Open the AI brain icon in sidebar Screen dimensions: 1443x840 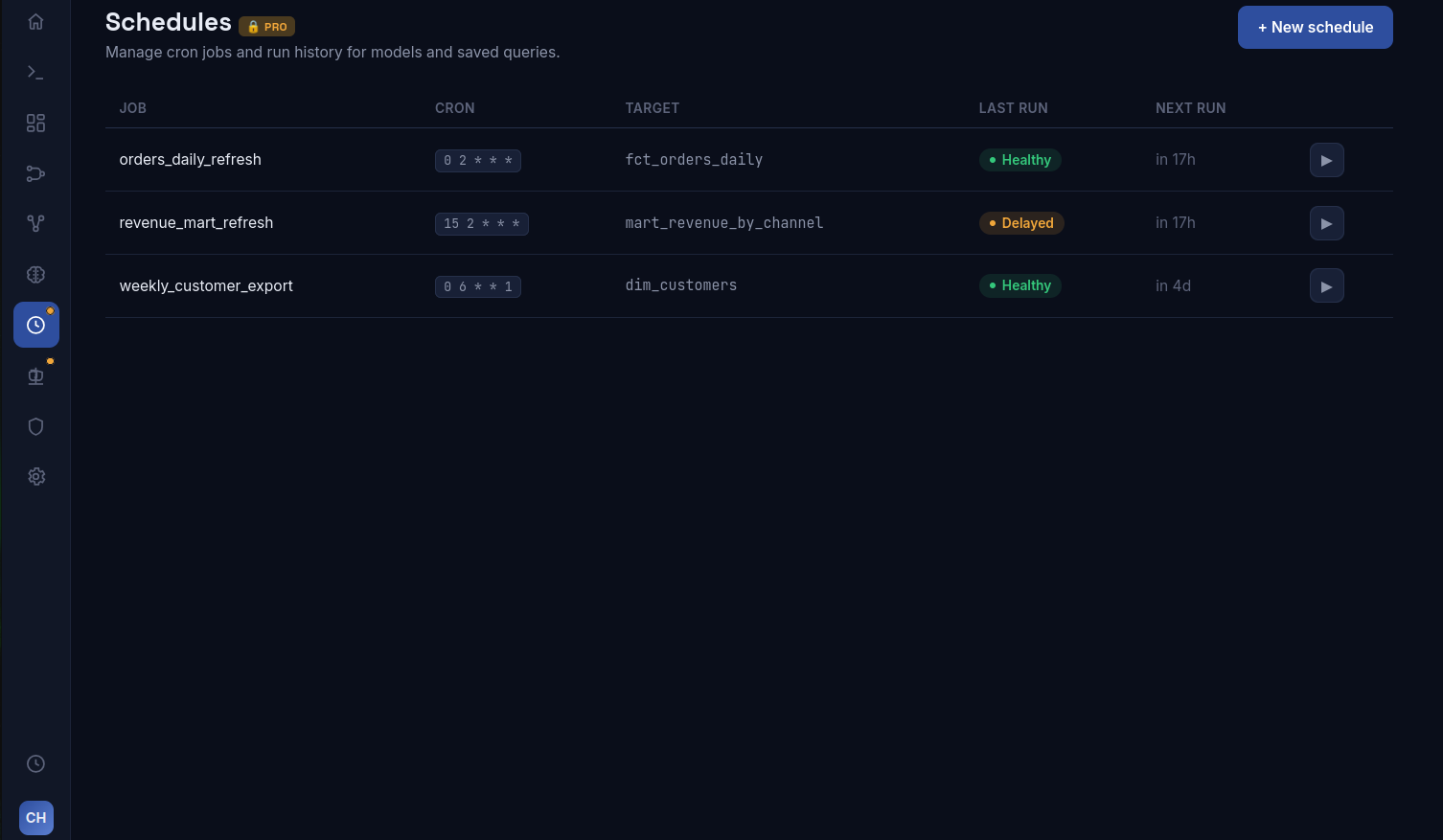tap(35, 275)
